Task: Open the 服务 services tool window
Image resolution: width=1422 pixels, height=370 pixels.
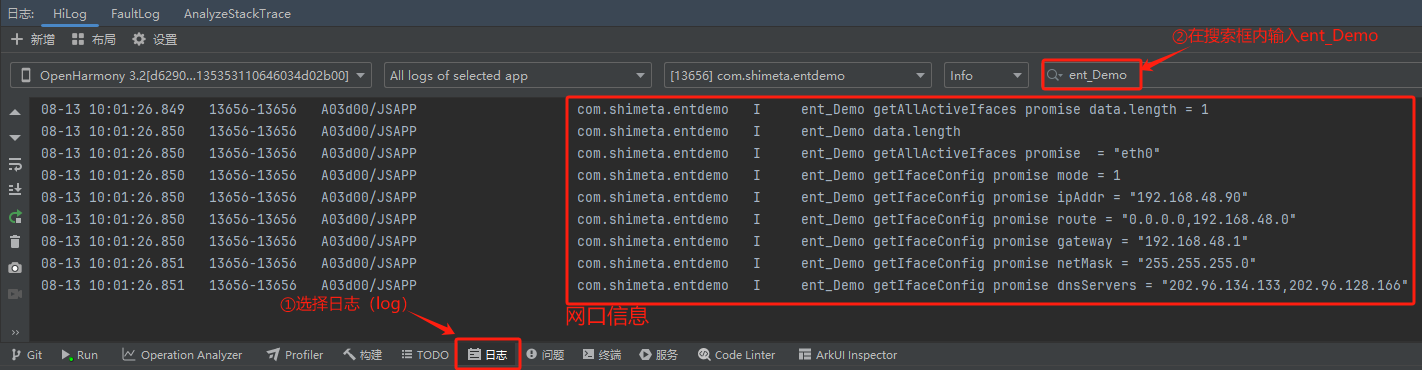Action: click(660, 355)
